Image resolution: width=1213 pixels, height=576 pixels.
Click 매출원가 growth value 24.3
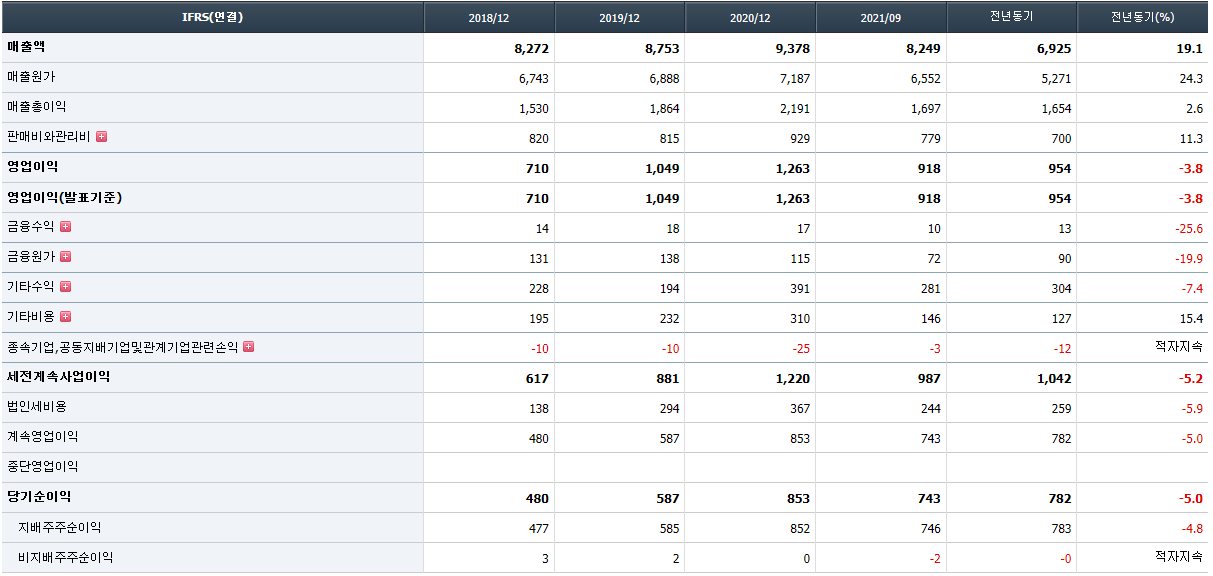(x=1190, y=78)
